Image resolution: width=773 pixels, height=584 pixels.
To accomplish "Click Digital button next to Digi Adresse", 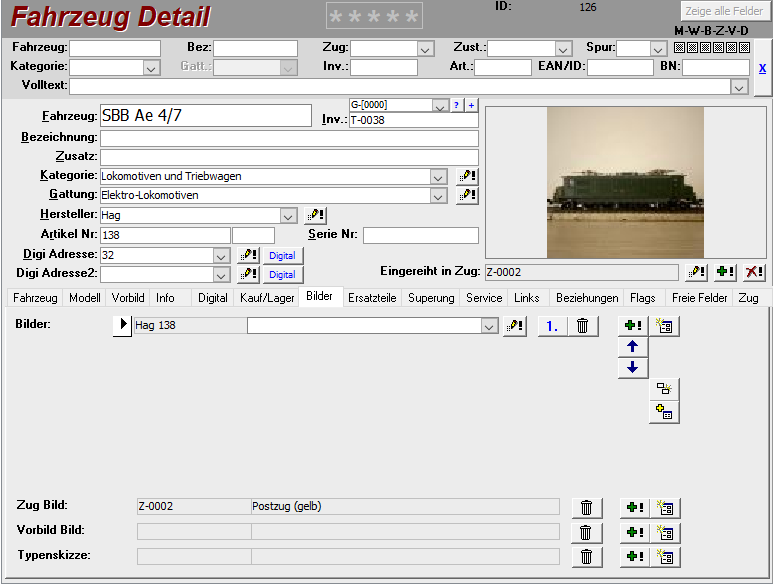I will pyautogui.click(x=282, y=256).
